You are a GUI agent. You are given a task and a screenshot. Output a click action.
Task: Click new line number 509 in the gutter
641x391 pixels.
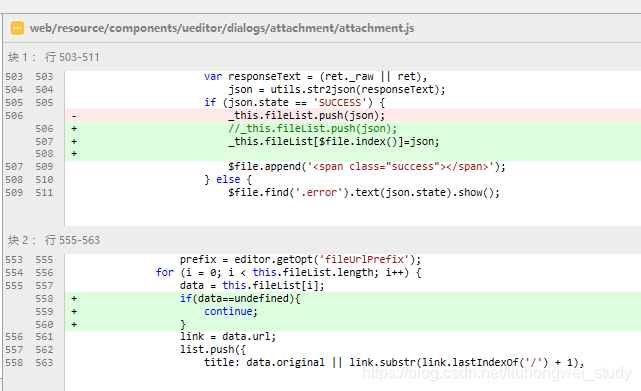coord(44,167)
